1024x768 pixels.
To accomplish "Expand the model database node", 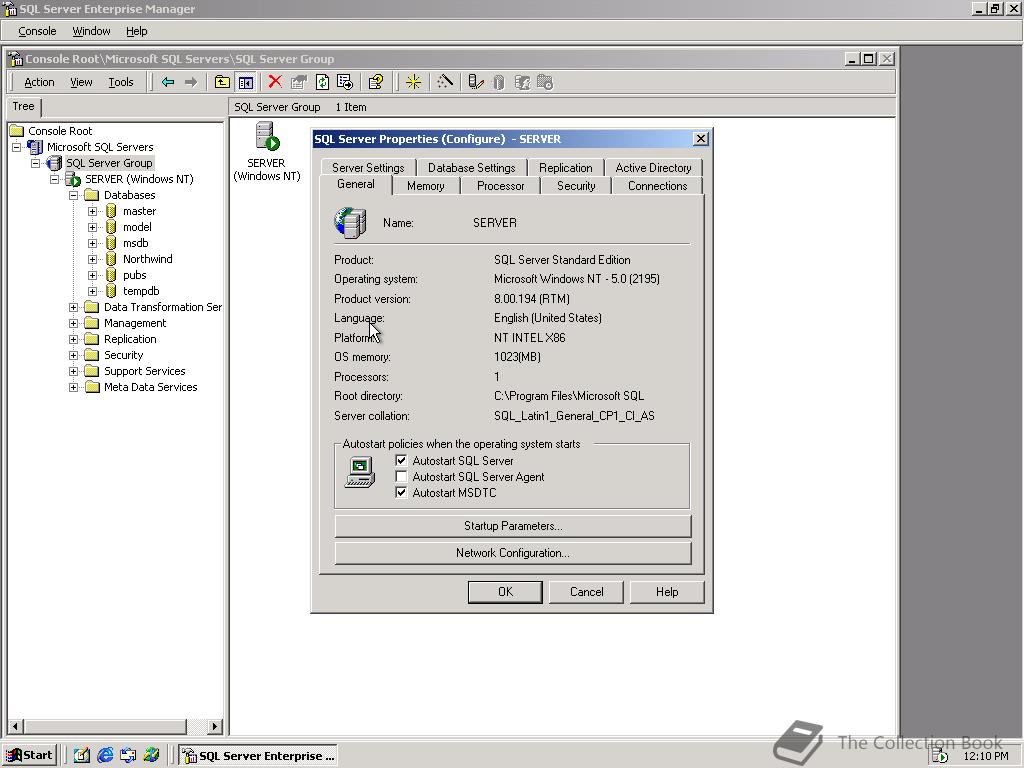I will (x=93, y=227).
